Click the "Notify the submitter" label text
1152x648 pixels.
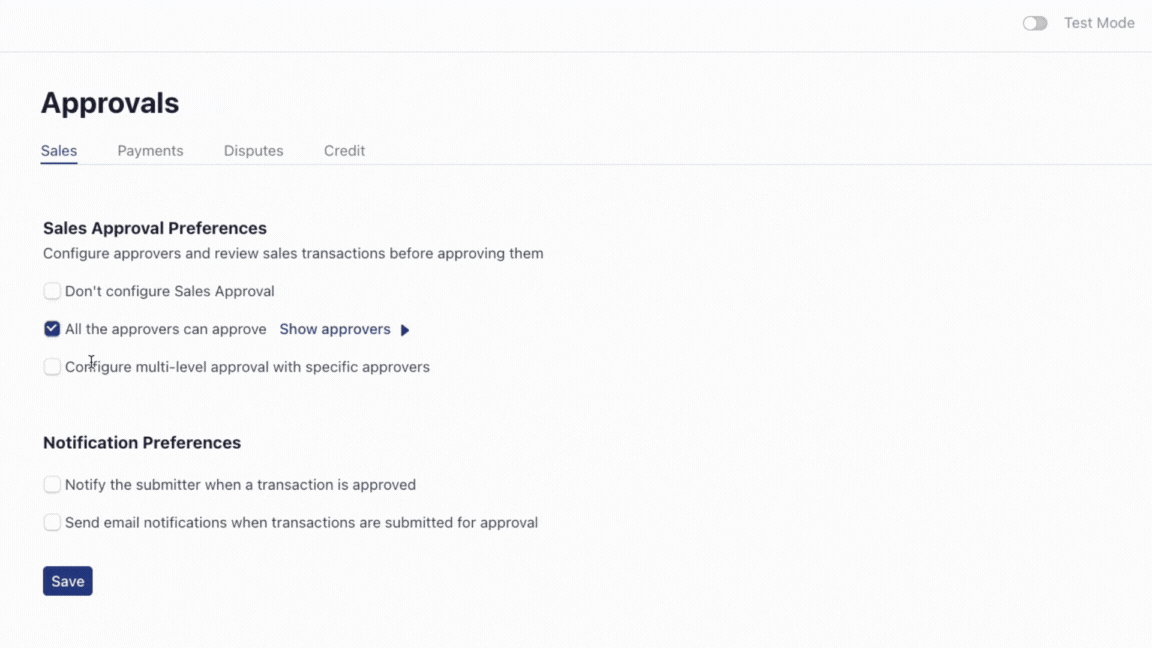pyautogui.click(x=240, y=485)
